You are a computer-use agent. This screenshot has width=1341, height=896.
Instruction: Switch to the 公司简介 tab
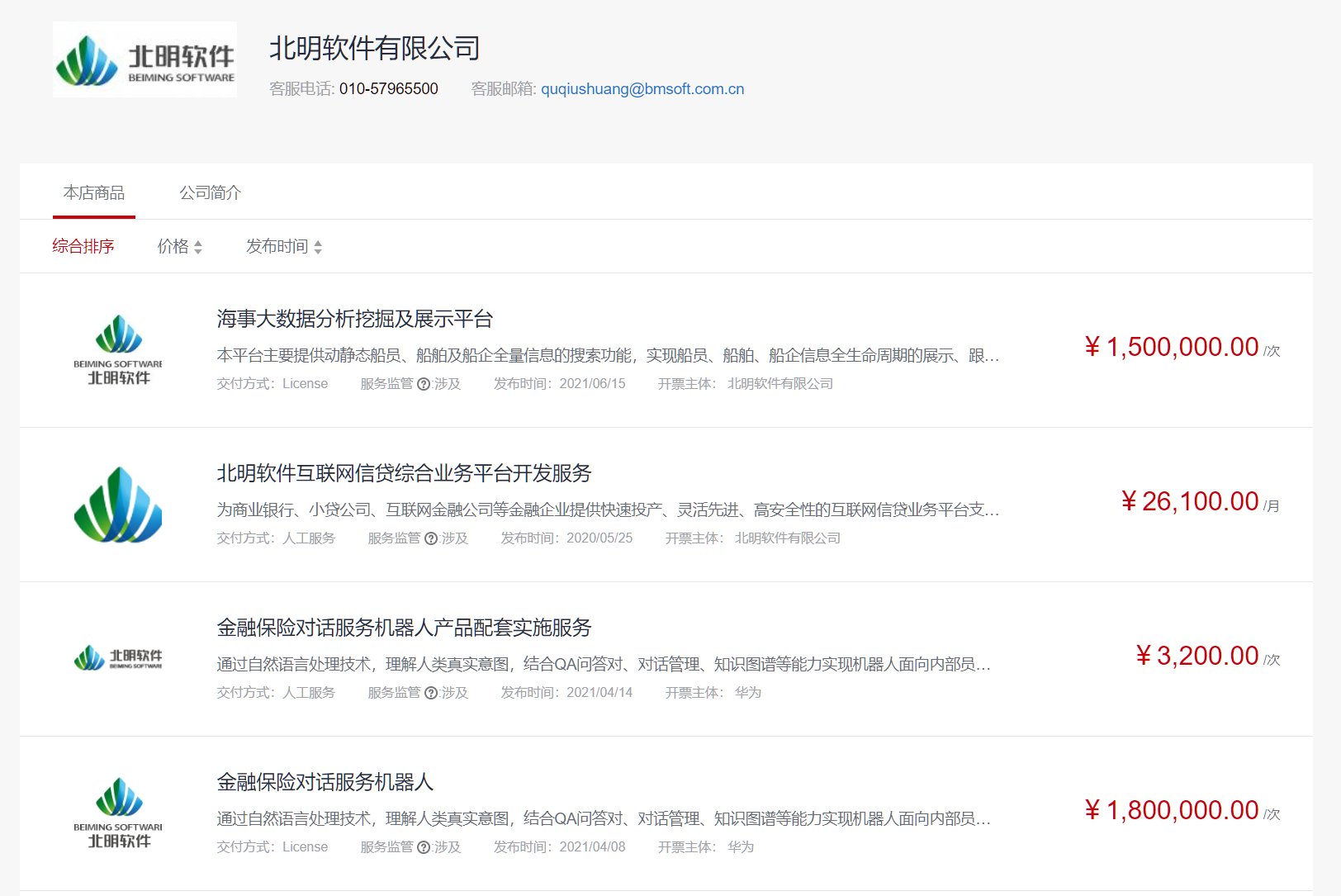(x=211, y=192)
